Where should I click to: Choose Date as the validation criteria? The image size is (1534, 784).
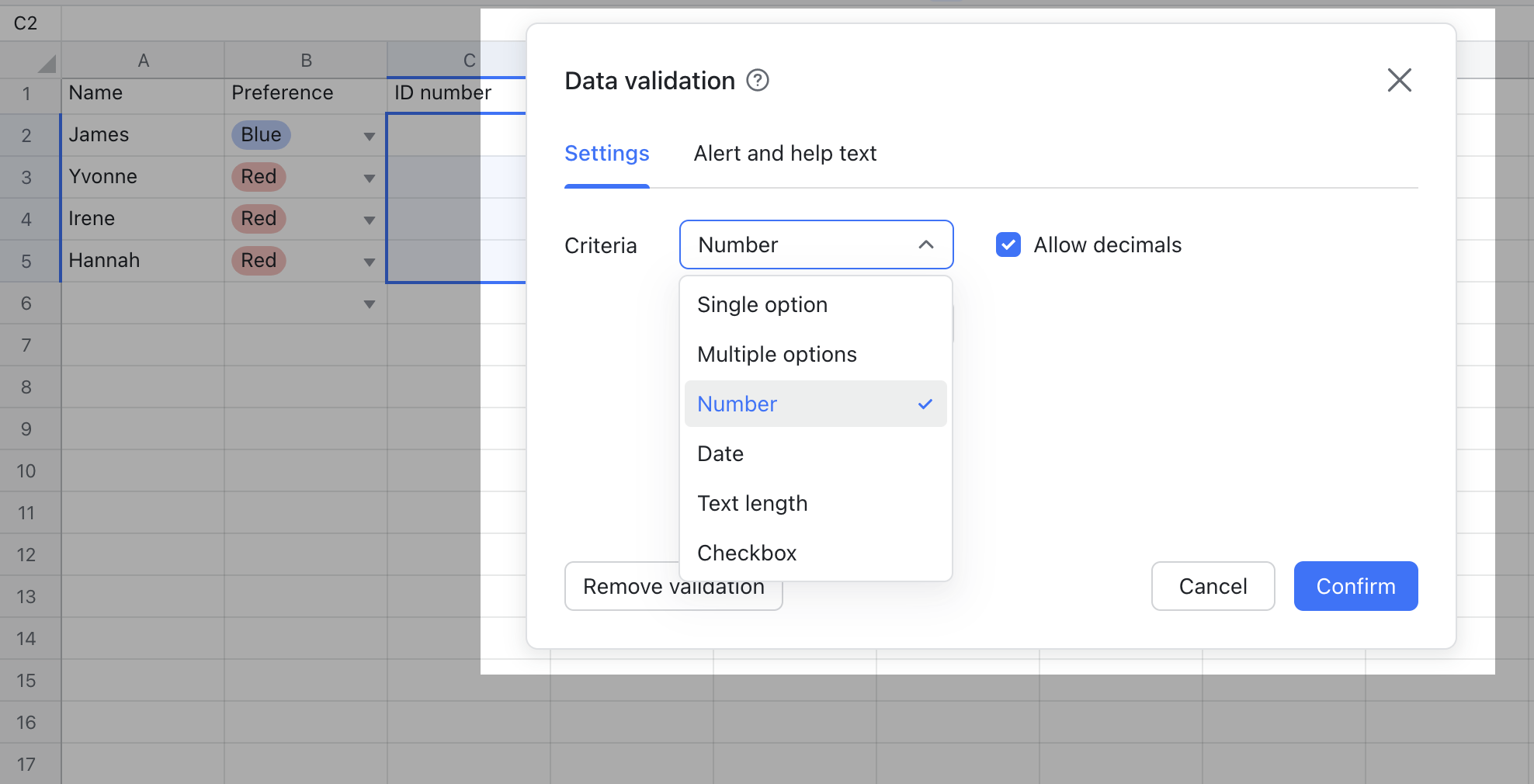point(720,453)
